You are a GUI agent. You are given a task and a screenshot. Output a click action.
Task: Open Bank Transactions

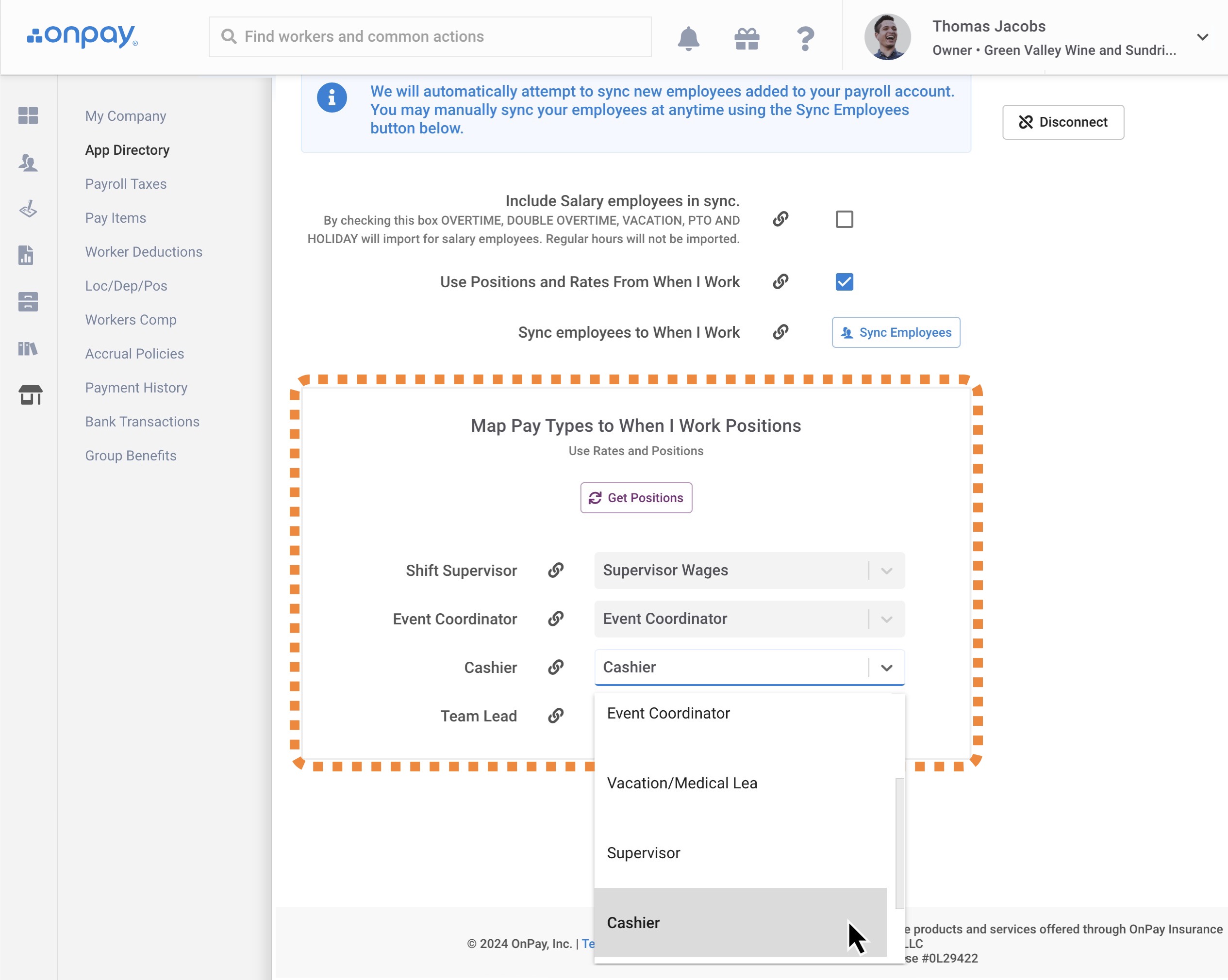[x=142, y=422]
